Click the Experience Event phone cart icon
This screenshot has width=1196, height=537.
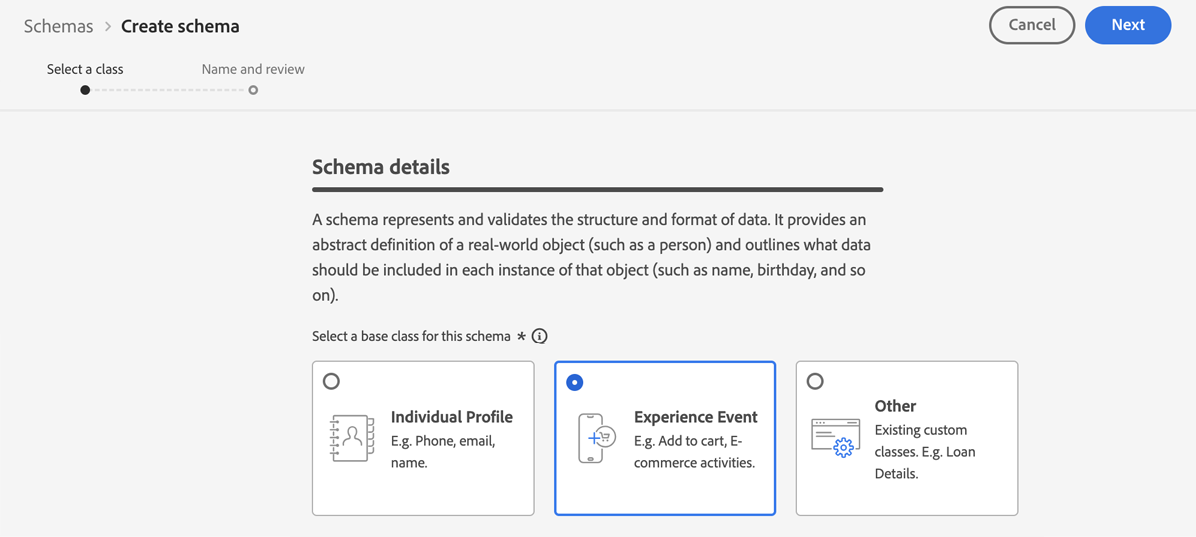click(596, 438)
